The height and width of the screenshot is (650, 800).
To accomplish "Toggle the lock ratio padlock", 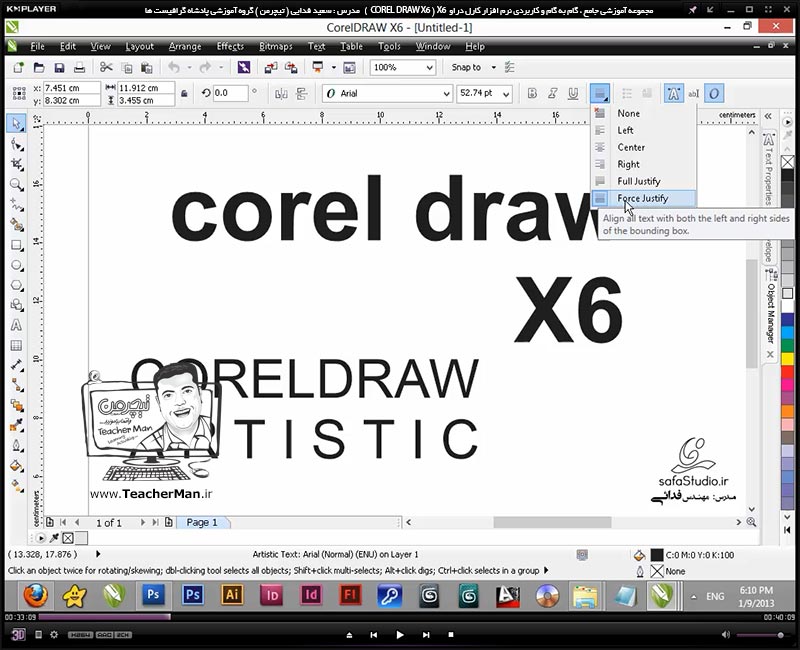I will (184, 94).
